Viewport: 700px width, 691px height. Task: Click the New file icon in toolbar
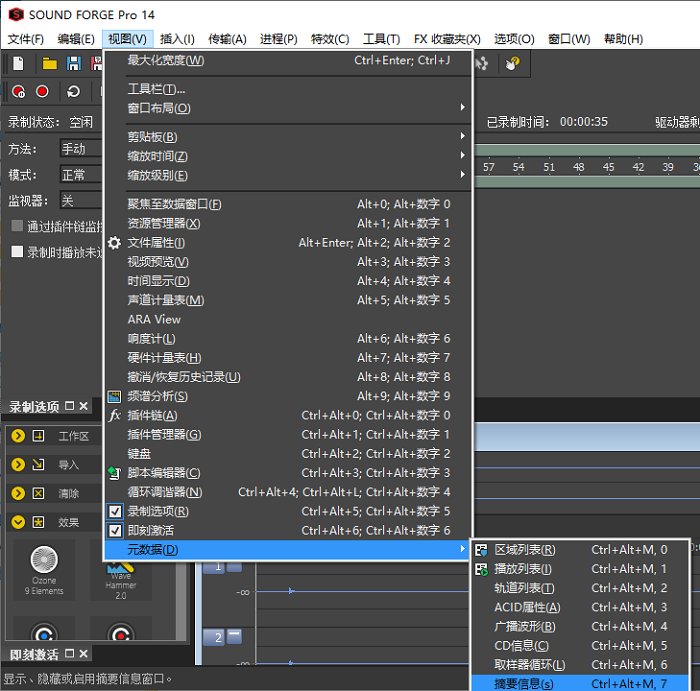(18, 63)
